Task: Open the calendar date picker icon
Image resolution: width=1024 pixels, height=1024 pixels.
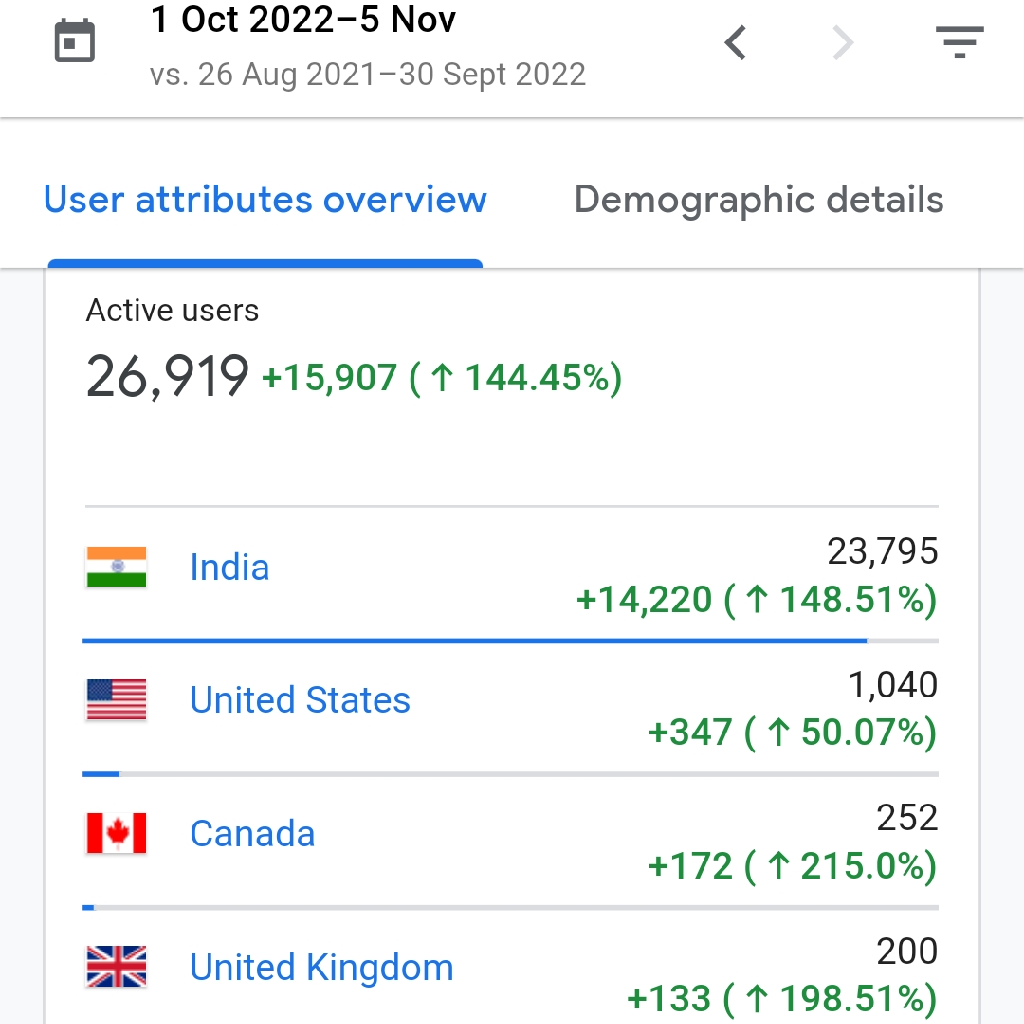Action: click(x=75, y=44)
